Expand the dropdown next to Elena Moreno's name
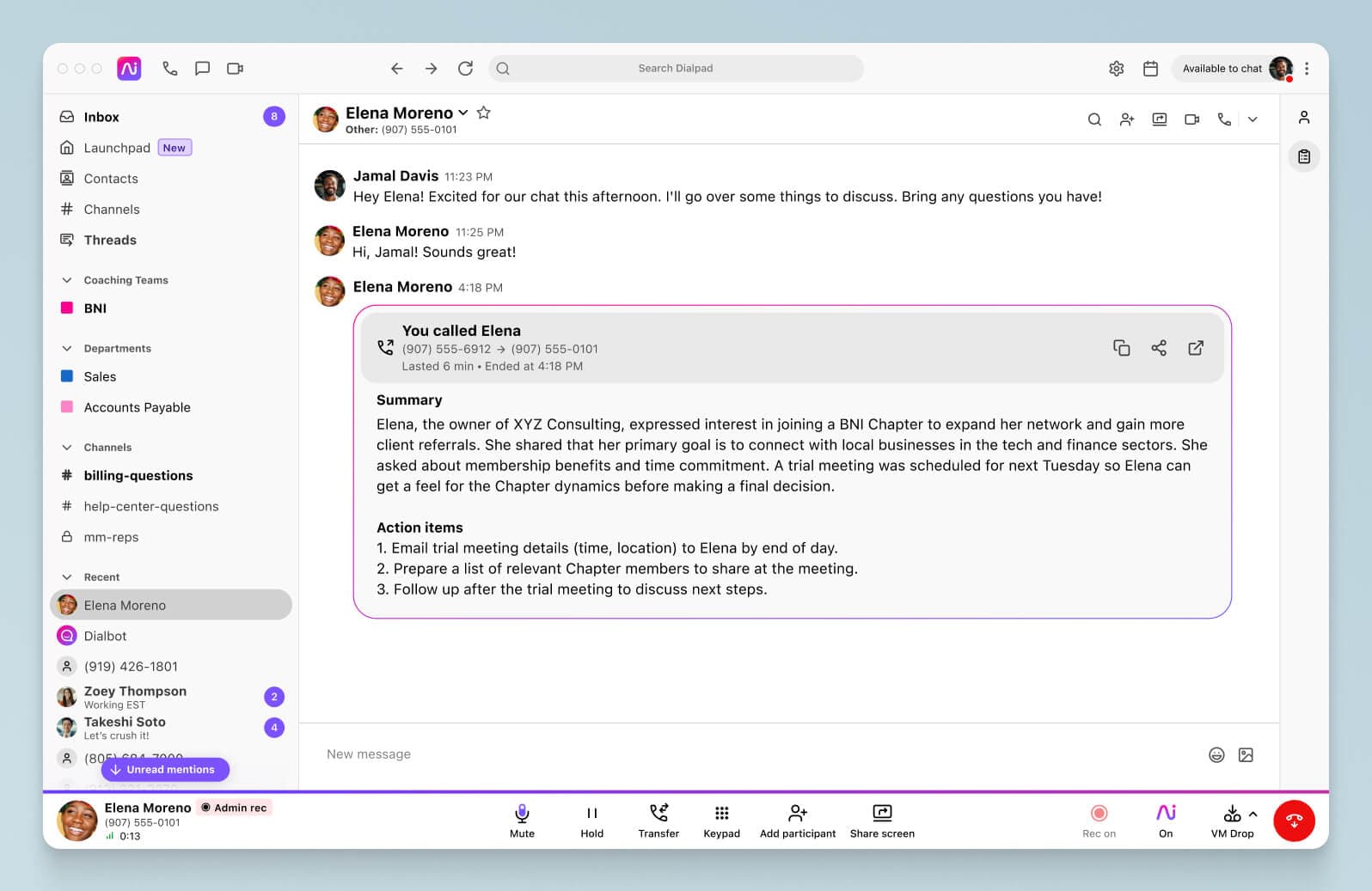Screen dimensions: 1372x891 [463, 113]
